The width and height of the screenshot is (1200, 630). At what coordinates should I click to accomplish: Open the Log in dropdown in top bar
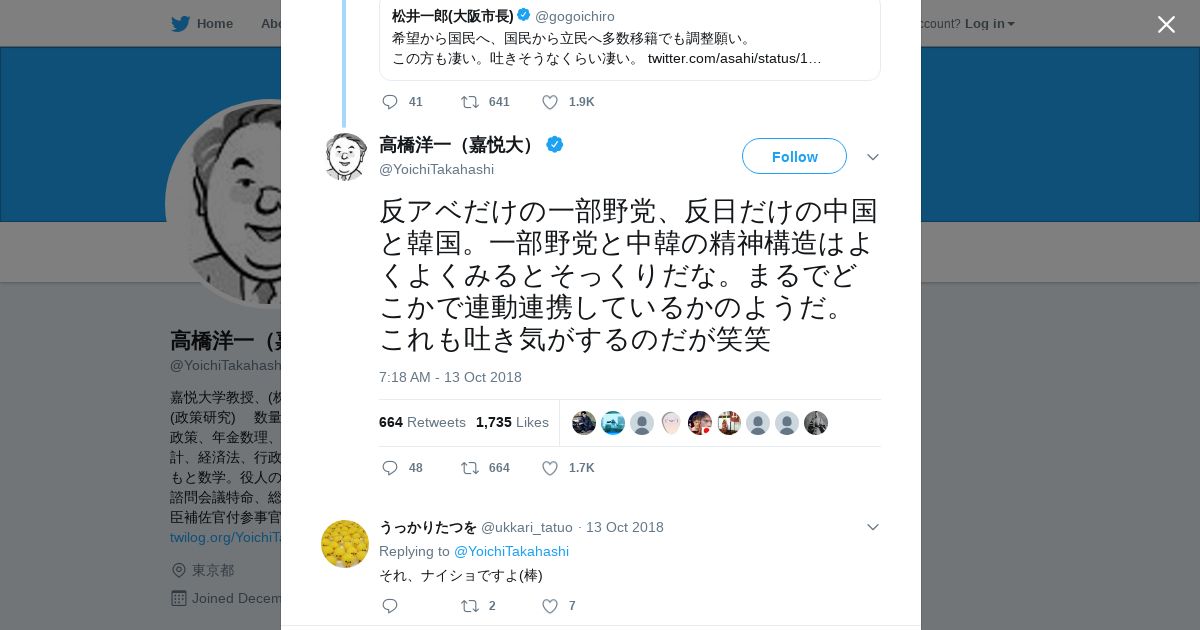pos(989,23)
